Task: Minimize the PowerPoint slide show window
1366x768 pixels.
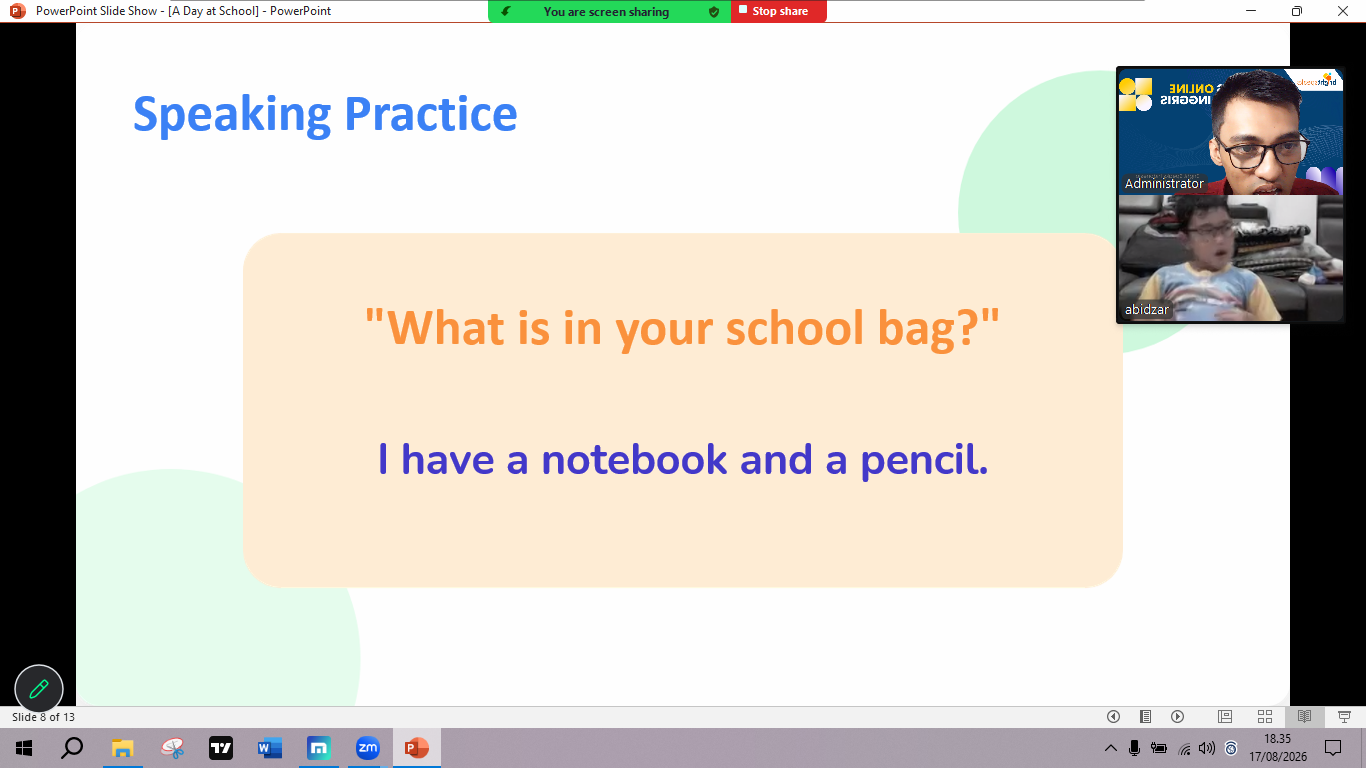Action: pos(1251,11)
